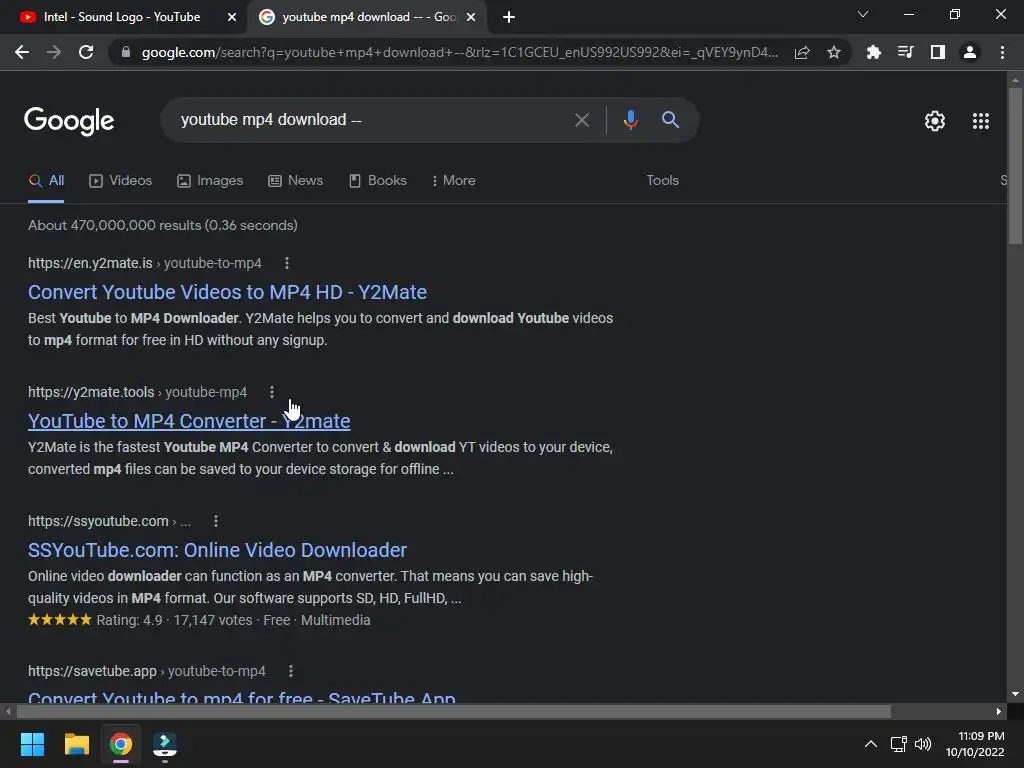1024x768 pixels.
Task: Click the scrollbar down arrow
Action: tap(1015, 694)
